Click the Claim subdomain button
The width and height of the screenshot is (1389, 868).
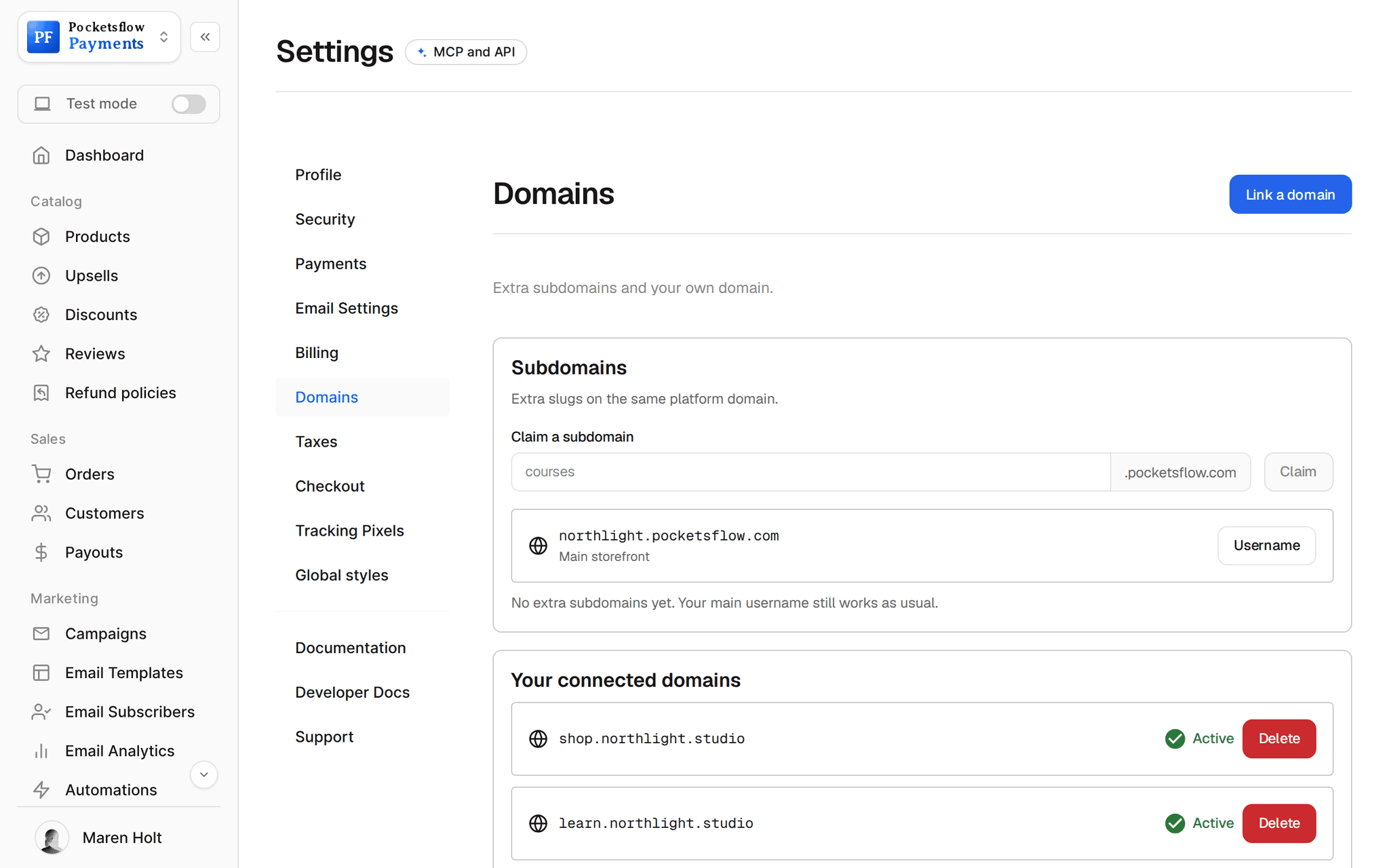(1298, 472)
